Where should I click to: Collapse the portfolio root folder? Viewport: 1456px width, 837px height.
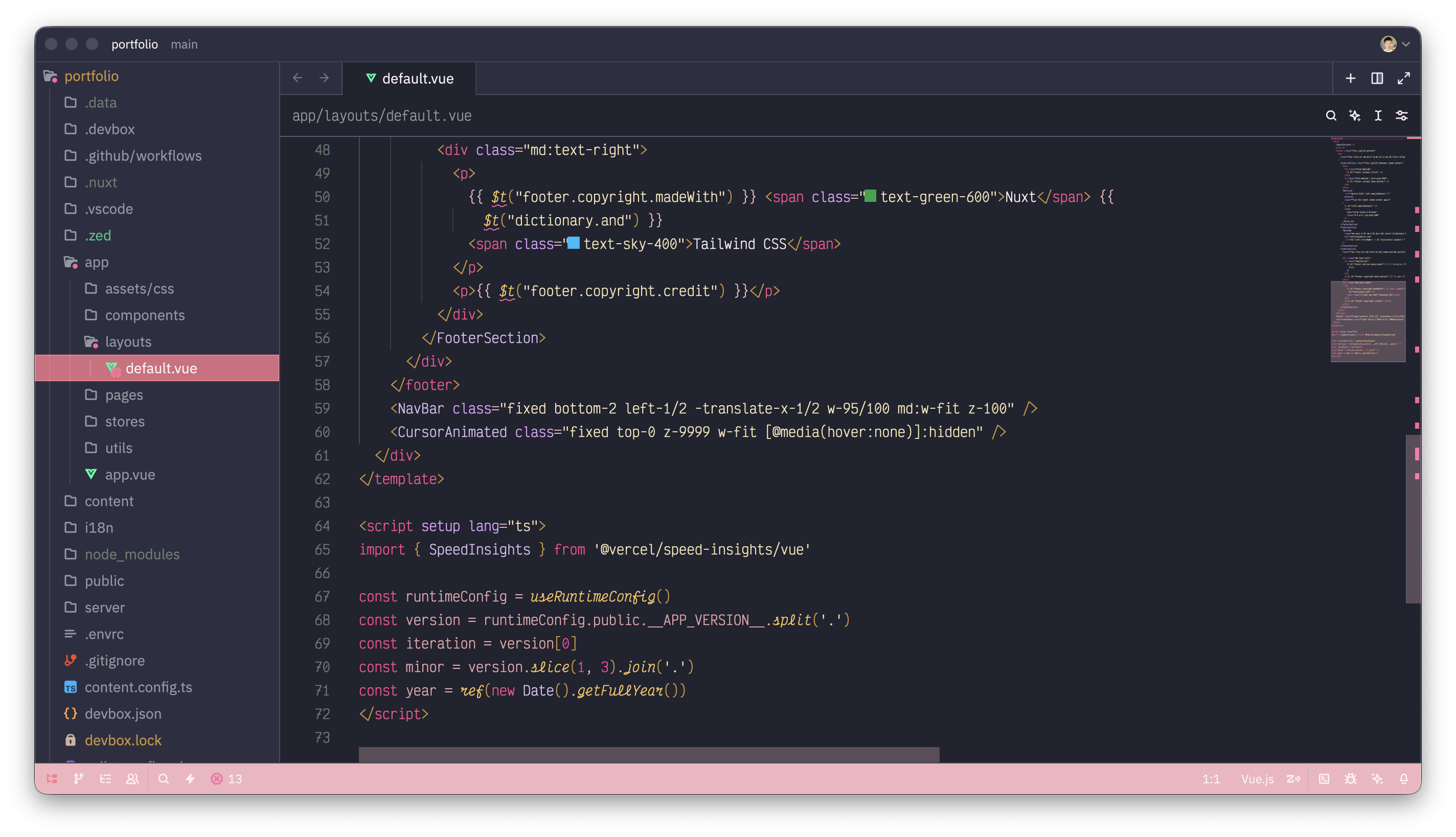pos(157,76)
